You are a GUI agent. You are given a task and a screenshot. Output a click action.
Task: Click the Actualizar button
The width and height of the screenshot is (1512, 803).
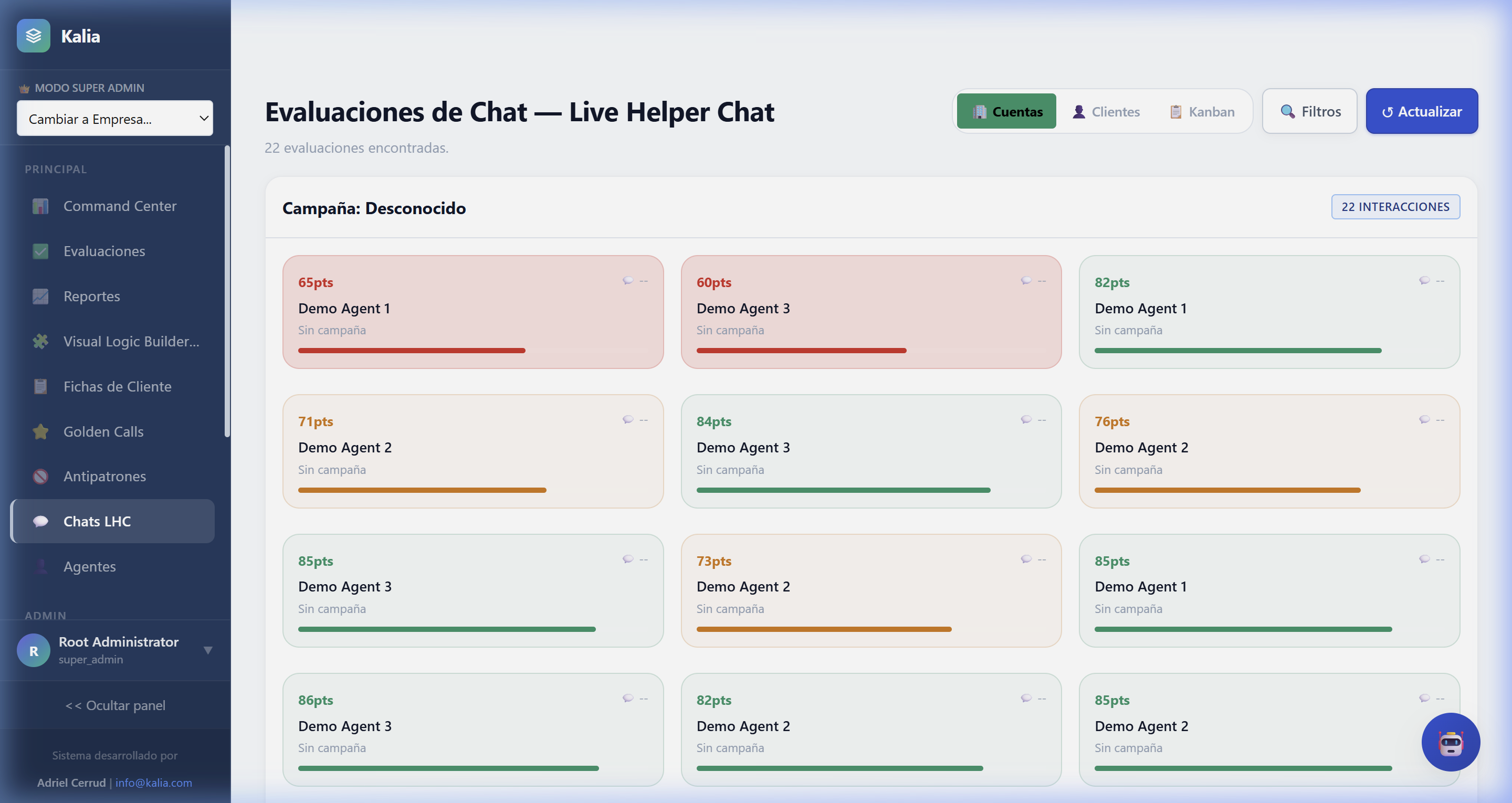(1421, 111)
